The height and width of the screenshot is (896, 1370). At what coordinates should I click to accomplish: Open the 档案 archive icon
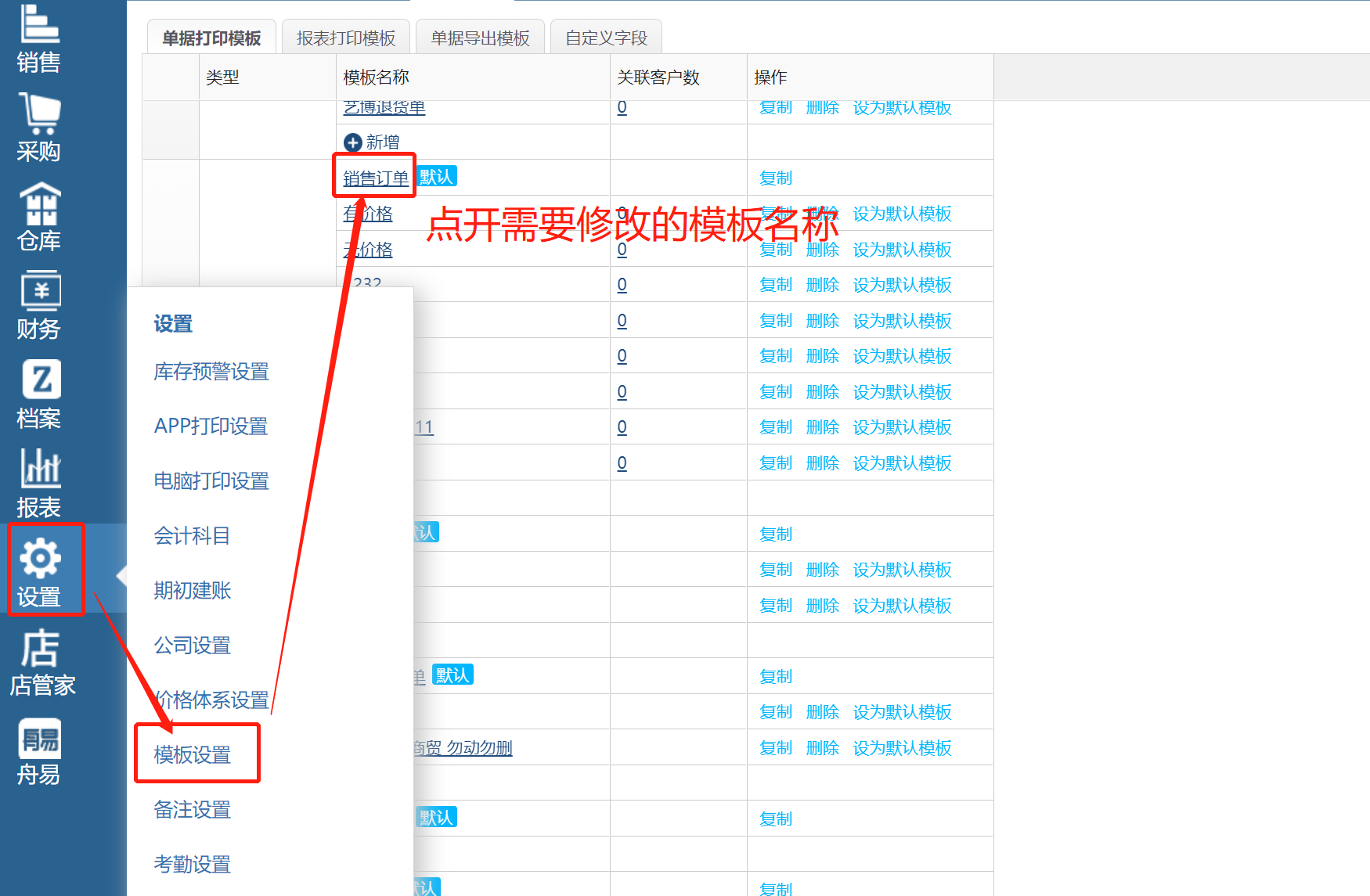click(39, 394)
